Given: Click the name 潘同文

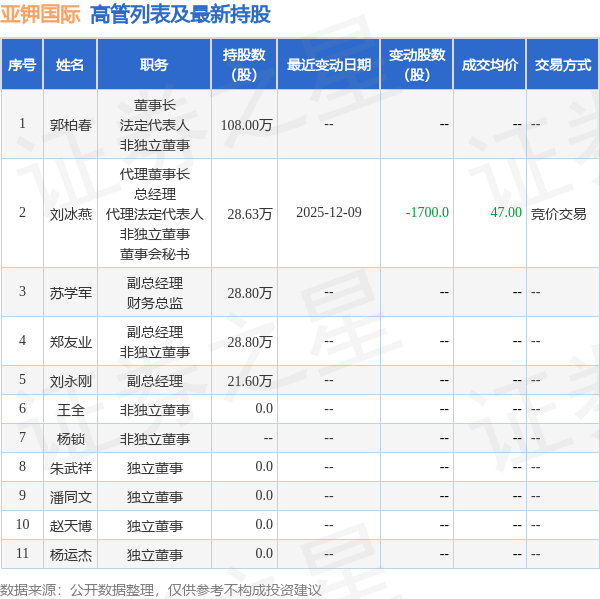Looking at the screenshot, I should tap(71, 497).
